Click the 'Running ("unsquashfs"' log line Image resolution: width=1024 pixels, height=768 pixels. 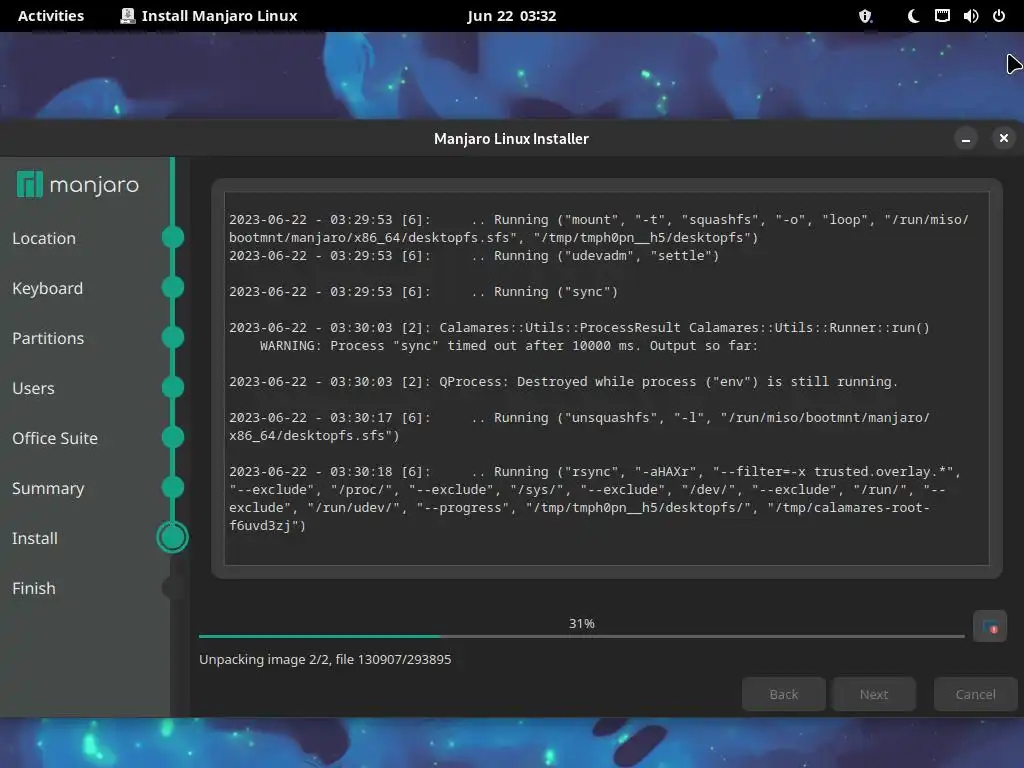[x=579, y=426]
